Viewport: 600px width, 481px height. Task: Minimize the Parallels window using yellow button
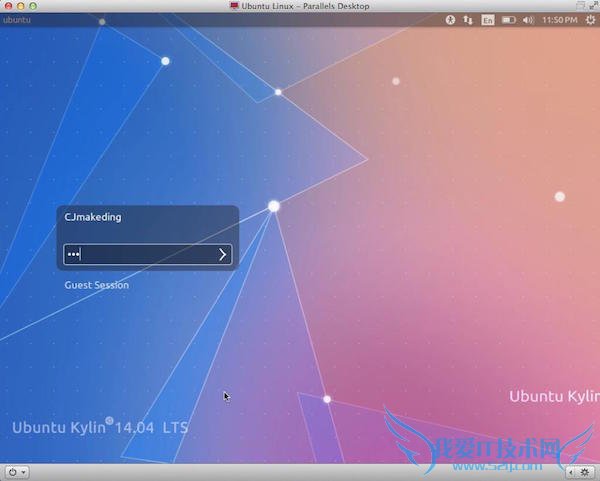(x=21, y=6)
